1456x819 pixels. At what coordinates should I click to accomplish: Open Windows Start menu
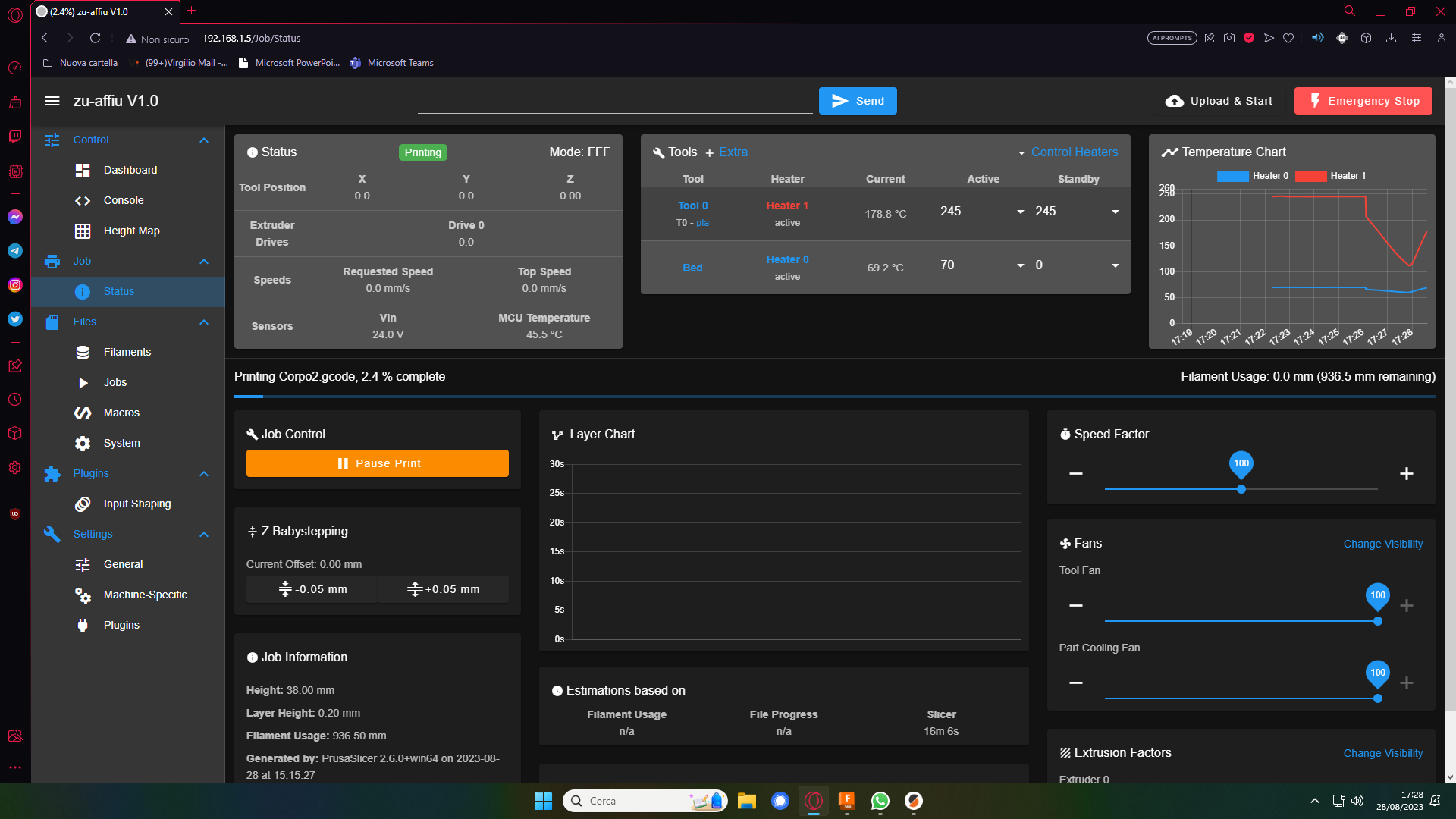pyautogui.click(x=543, y=801)
